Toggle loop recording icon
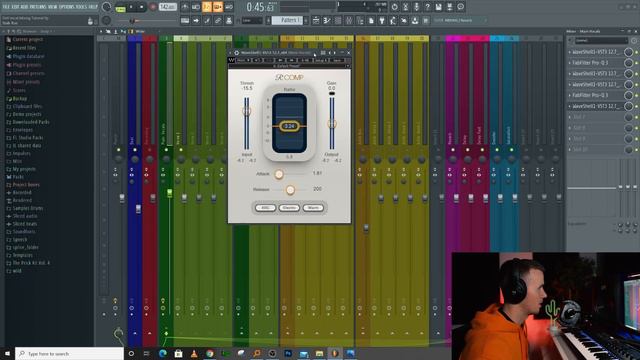Image resolution: width=640 pixels, height=360 pixels. [229, 7]
